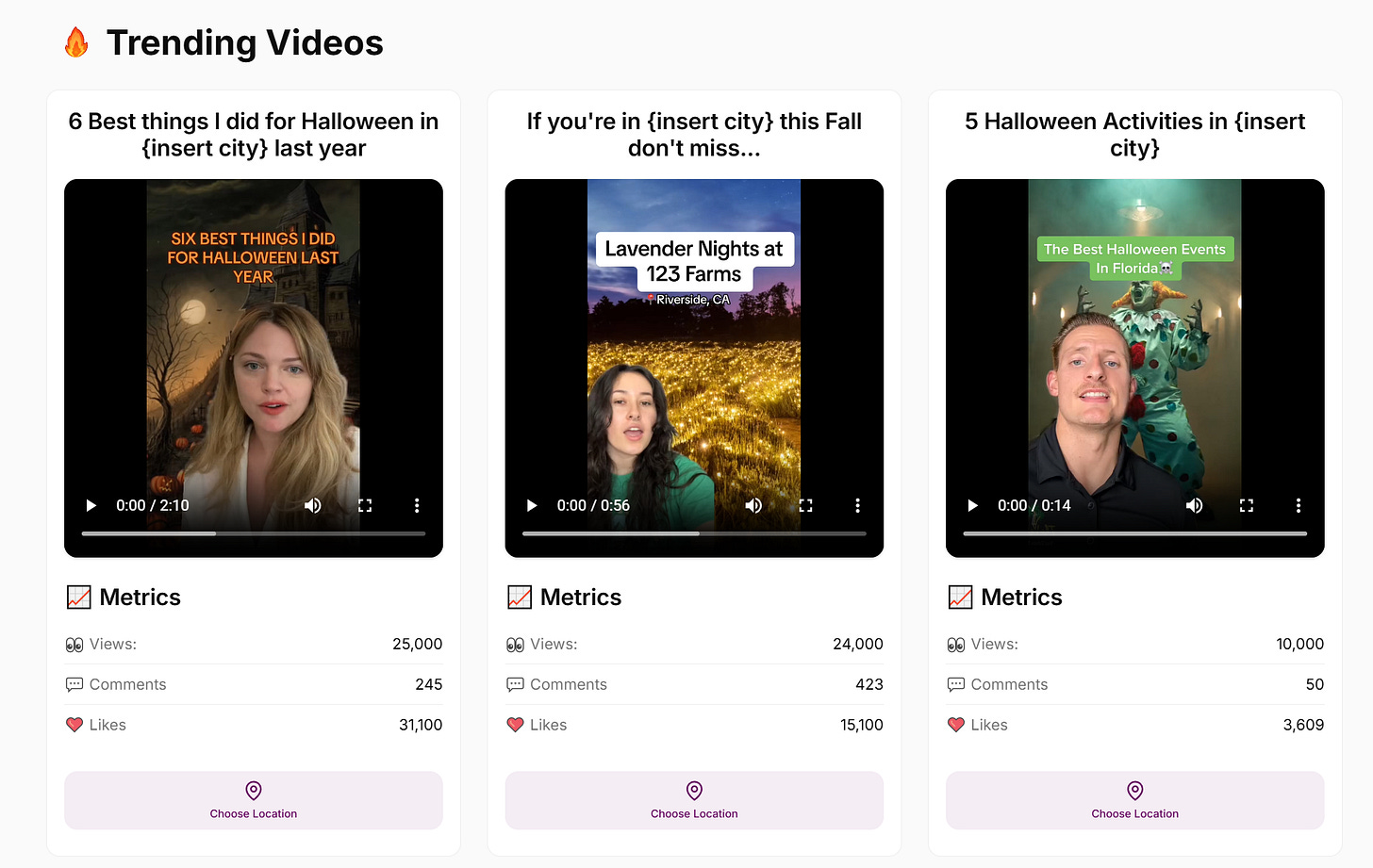
Task: Seek on the 0:56 video progress bar
Action: click(x=694, y=533)
